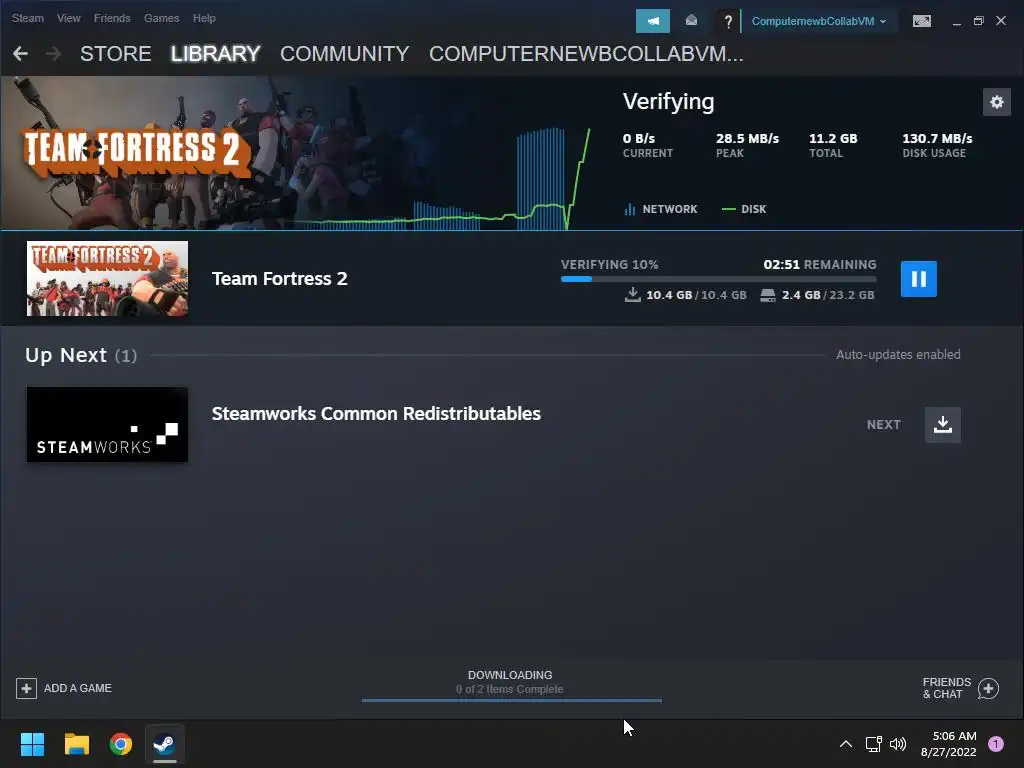Go to the LIBRARY tab

216,54
